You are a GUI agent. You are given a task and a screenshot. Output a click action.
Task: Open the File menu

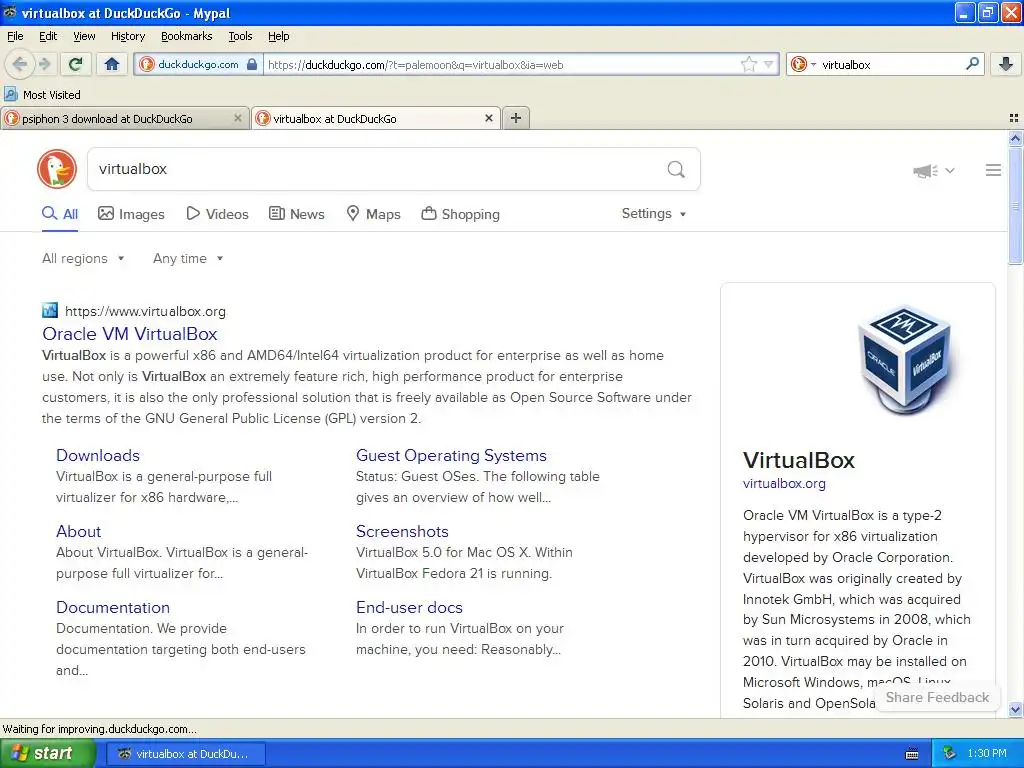point(15,36)
